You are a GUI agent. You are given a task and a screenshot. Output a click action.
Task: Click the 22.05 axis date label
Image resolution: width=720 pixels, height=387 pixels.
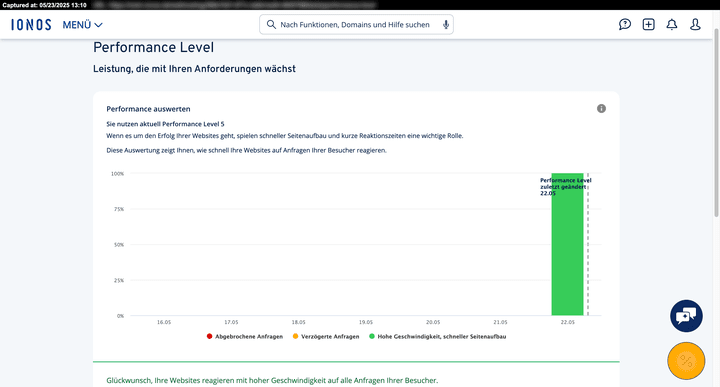(568, 322)
